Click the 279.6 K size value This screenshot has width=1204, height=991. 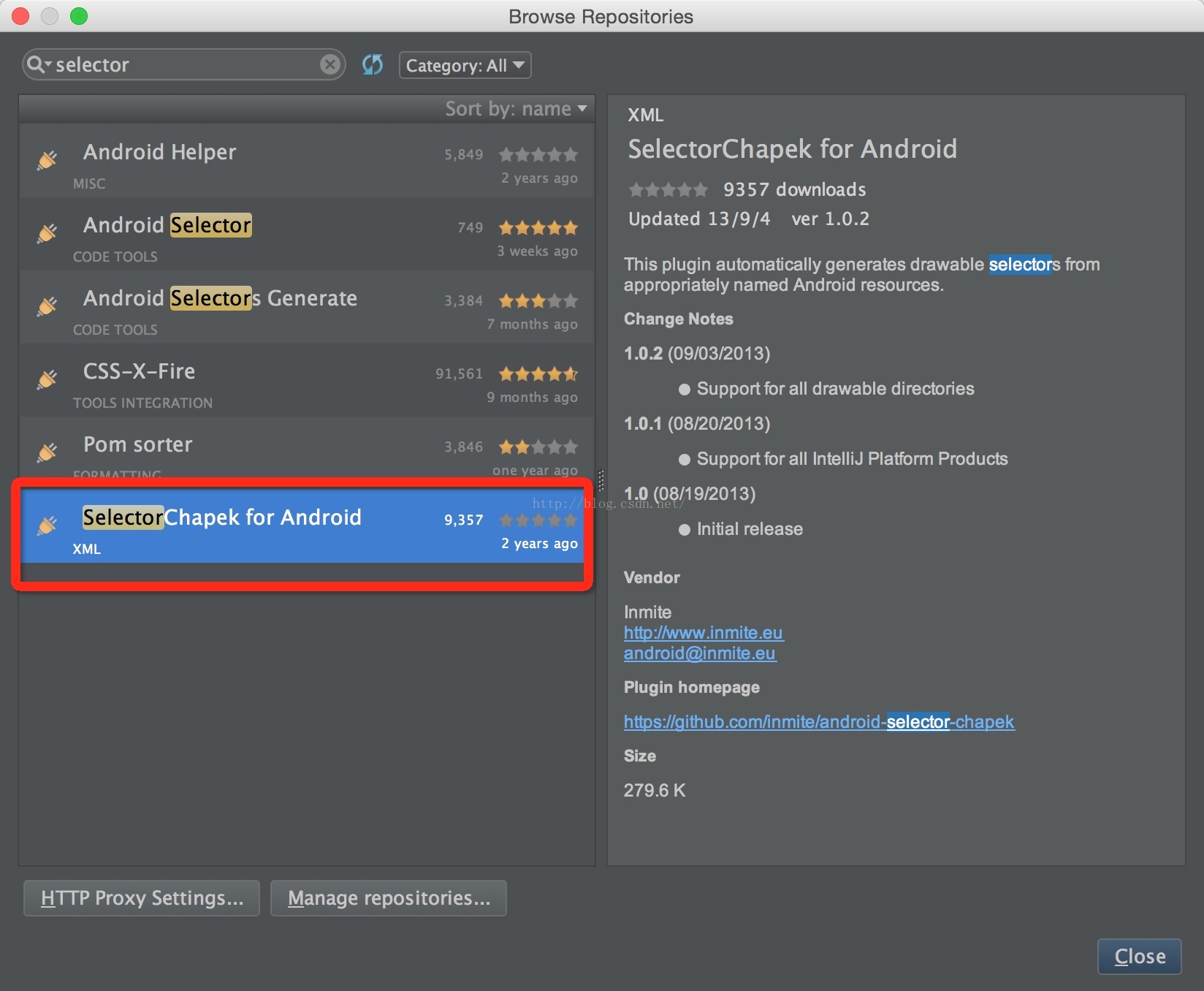coord(655,791)
